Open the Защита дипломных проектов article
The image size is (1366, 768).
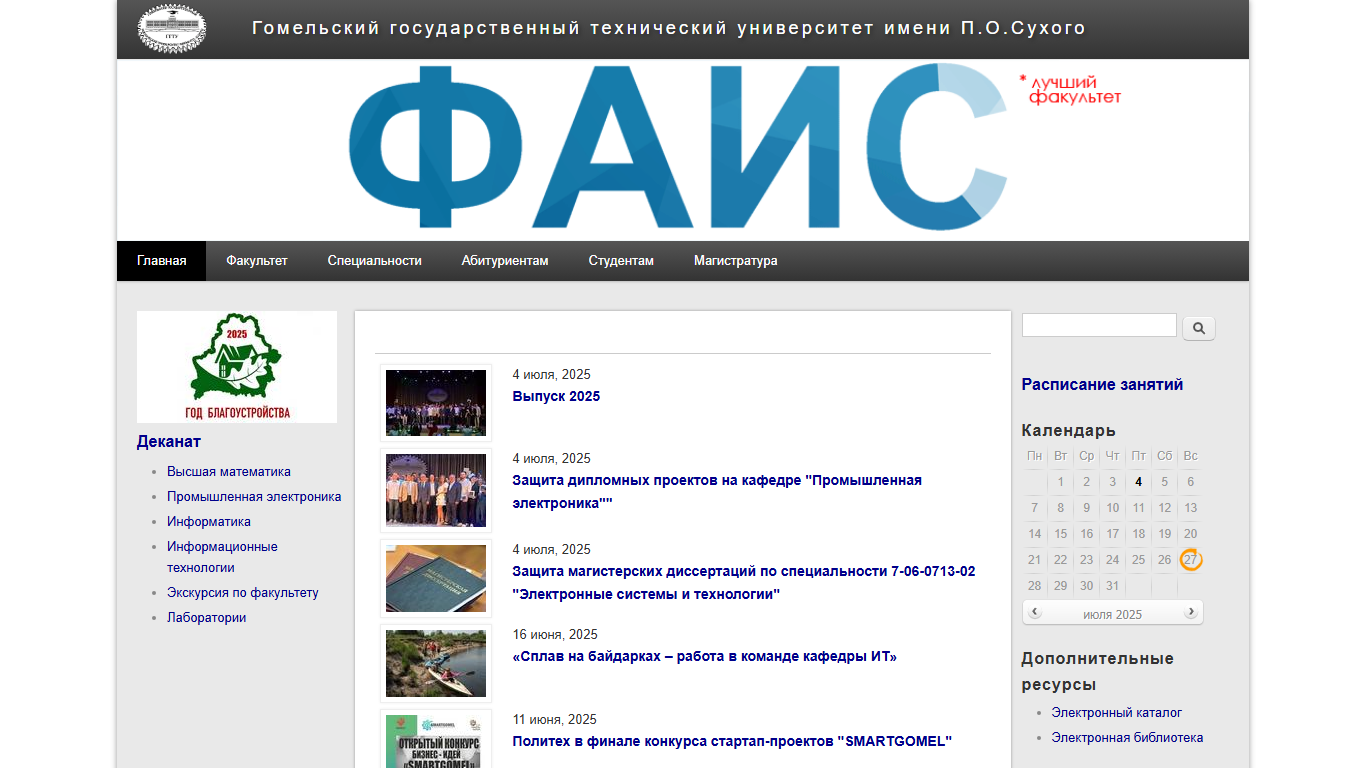(717, 492)
